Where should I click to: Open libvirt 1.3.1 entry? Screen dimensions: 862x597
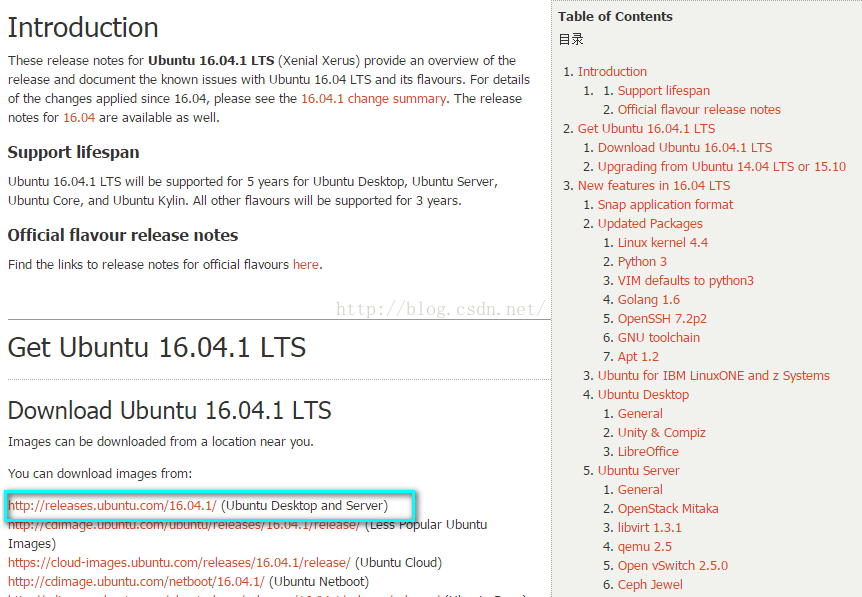pos(649,528)
